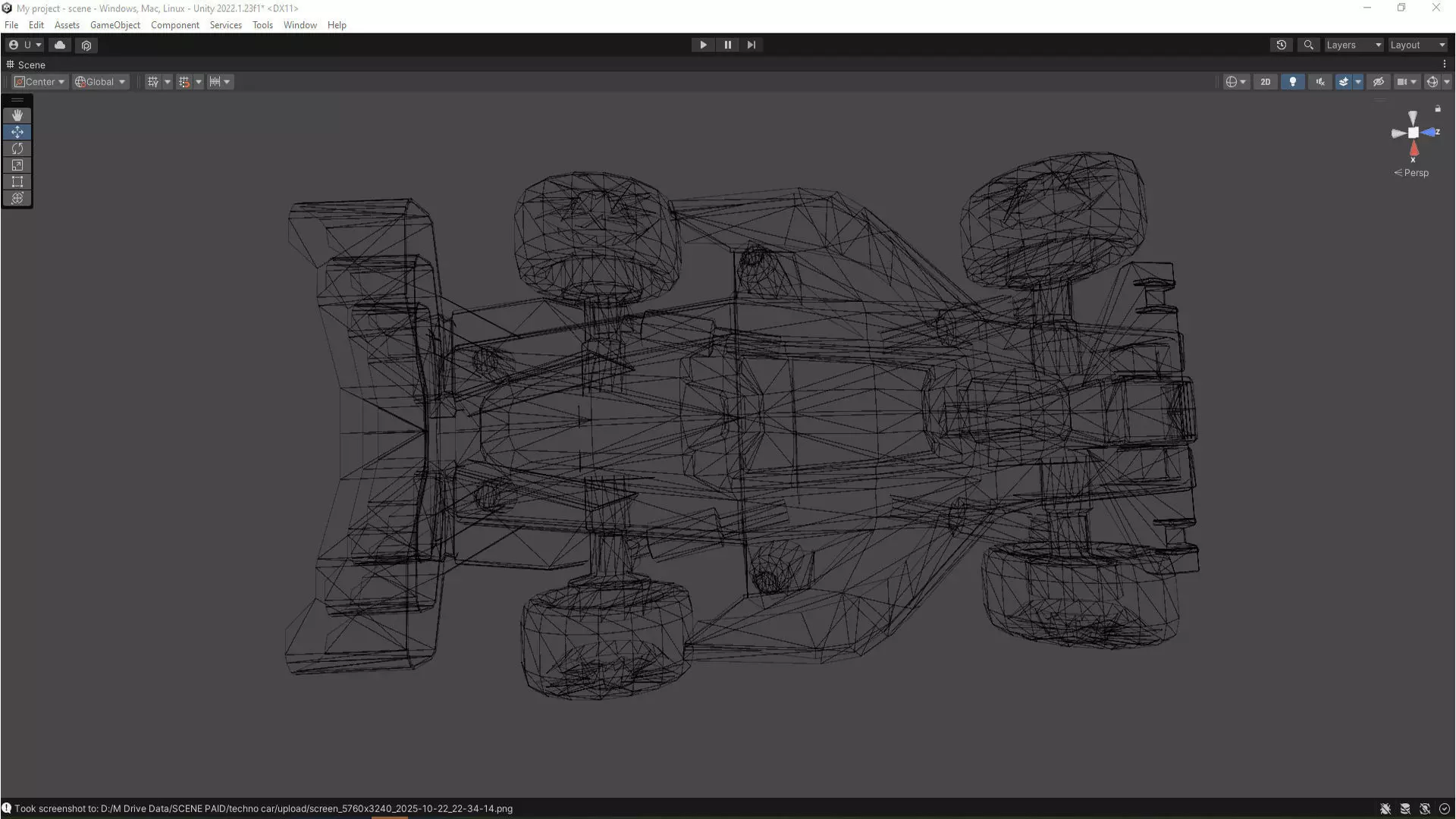This screenshot has width=1456, height=819.
Task: Click the blue Z axis gizmo cone
Action: [1430, 133]
